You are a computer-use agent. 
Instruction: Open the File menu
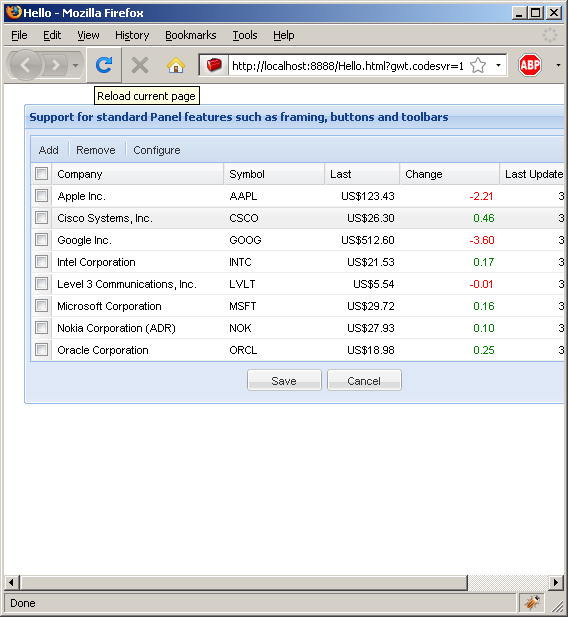coord(19,35)
